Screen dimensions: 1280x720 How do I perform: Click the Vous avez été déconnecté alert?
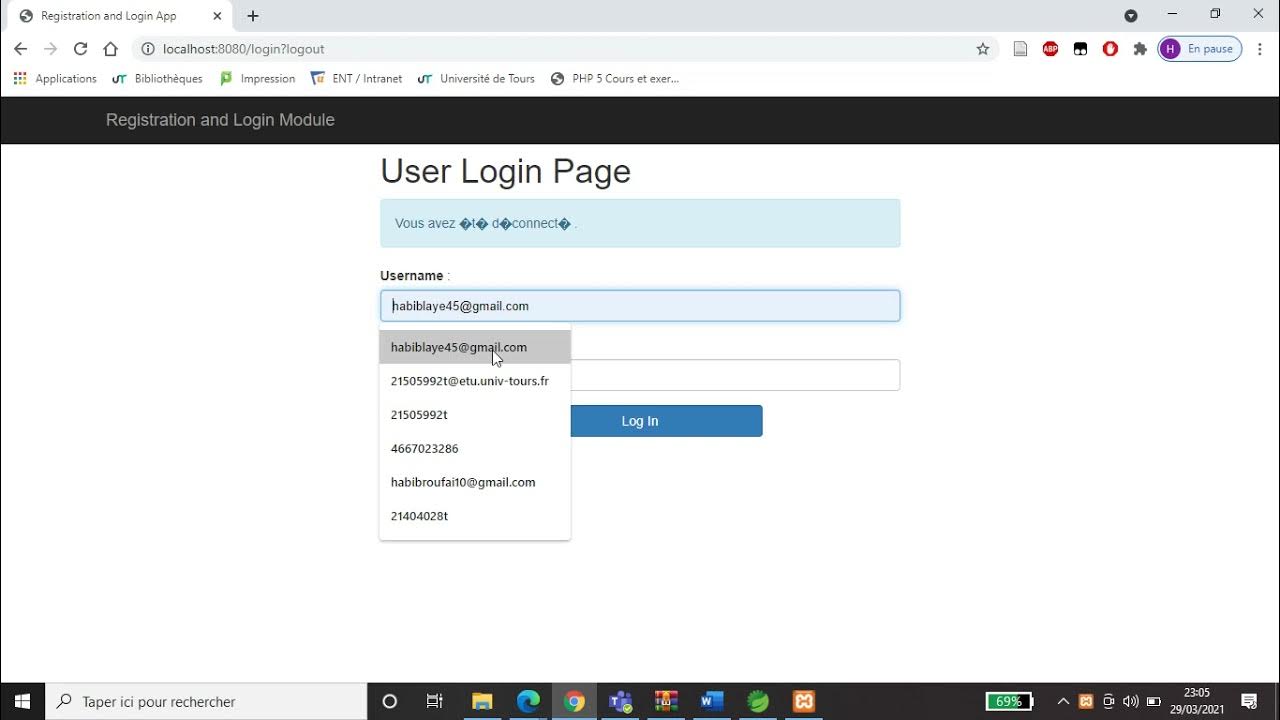tap(640, 223)
